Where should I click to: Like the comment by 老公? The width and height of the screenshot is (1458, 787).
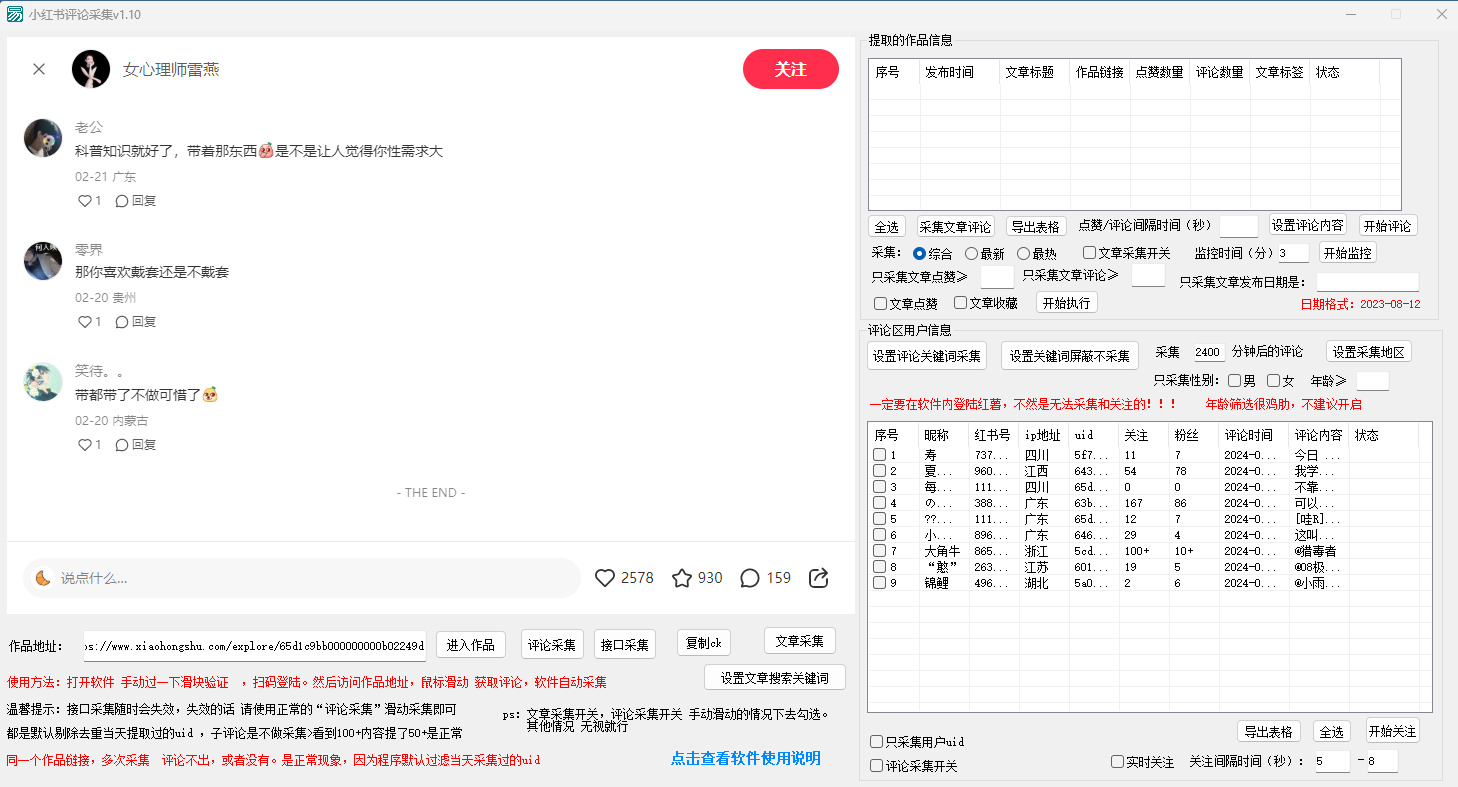(x=85, y=201)
